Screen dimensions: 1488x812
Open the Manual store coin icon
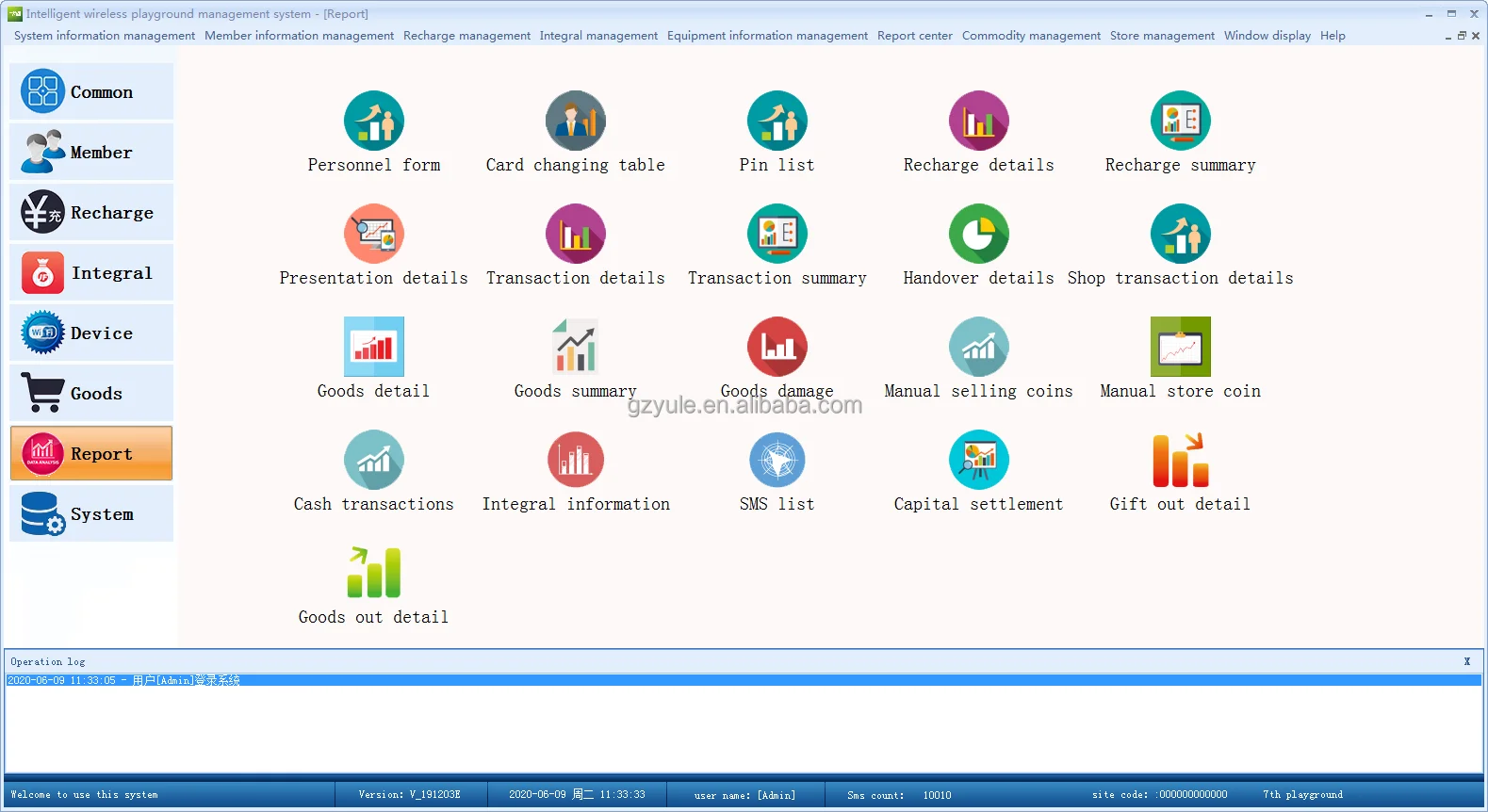tap(1181, 347)
